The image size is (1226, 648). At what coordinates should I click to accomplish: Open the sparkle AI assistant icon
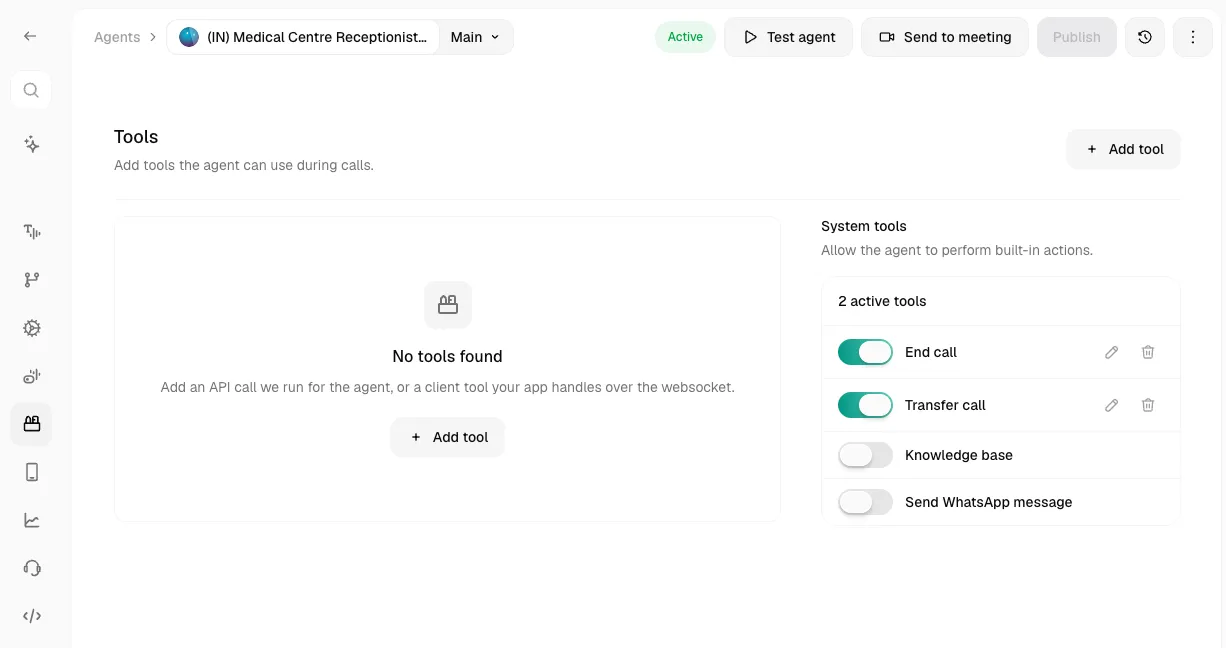pyautogui.click(x=31, y=144)
